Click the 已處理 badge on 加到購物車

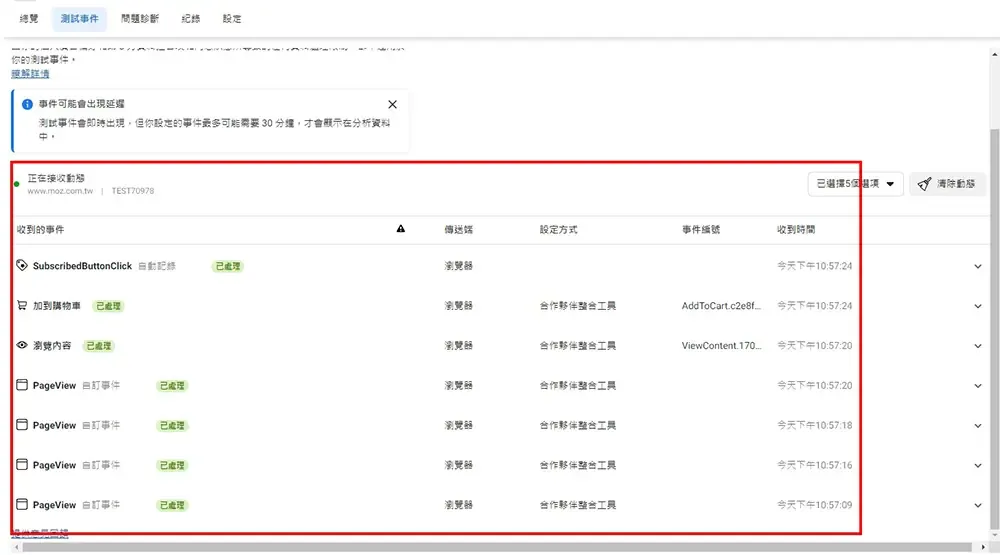click(x=108, y=306)
